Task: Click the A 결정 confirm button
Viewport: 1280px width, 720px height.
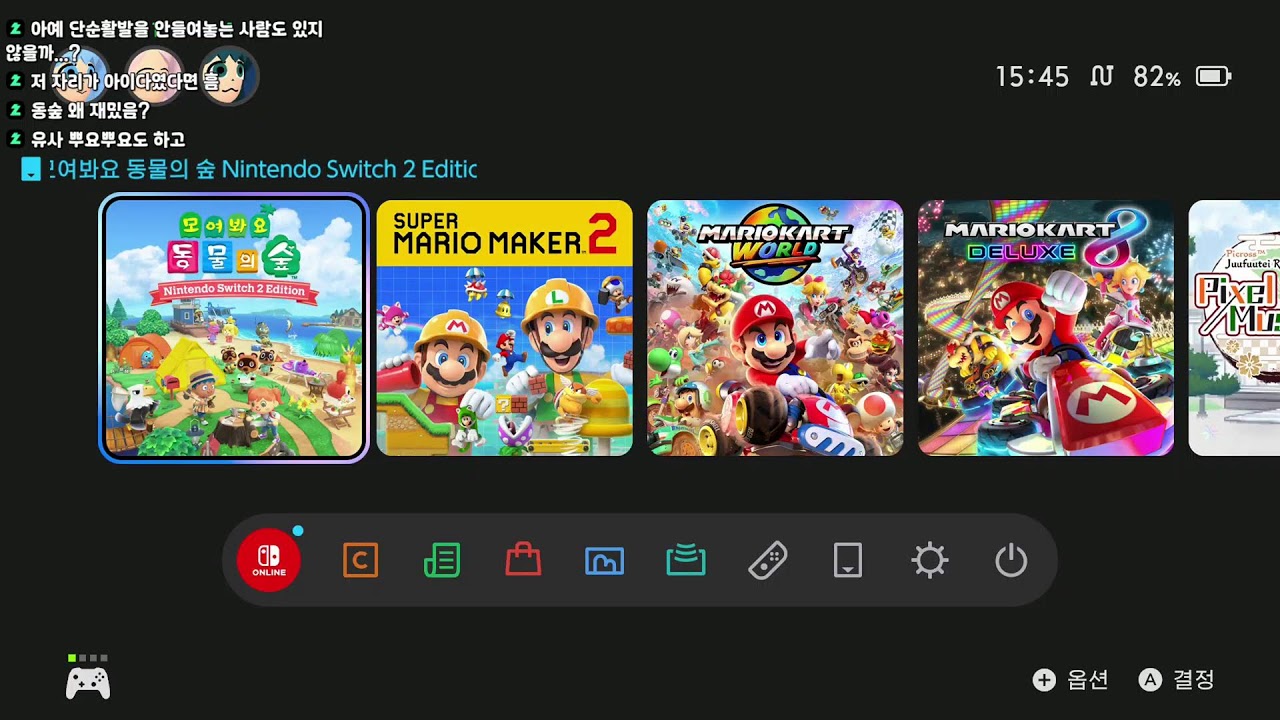Action: coord(1177,680)
